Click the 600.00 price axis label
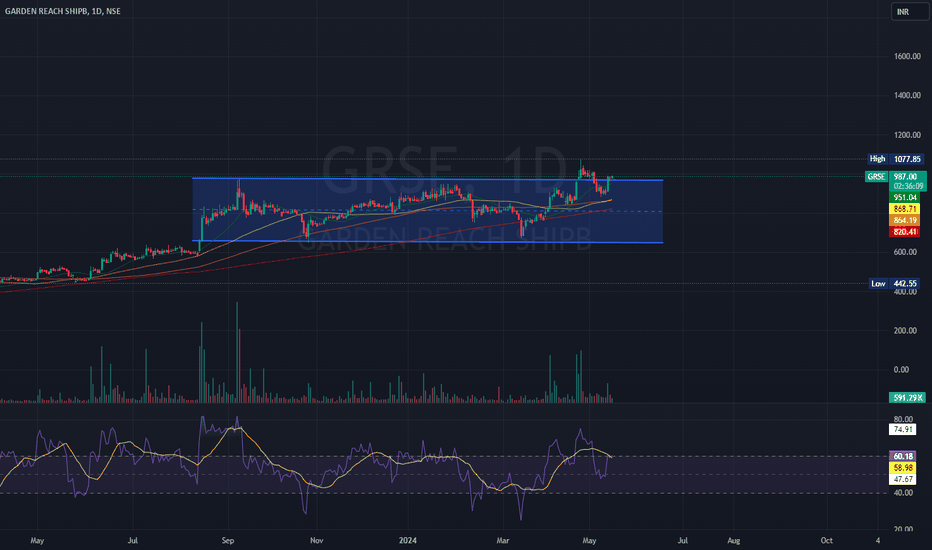The image size is (932, 550). coord(905,252)
